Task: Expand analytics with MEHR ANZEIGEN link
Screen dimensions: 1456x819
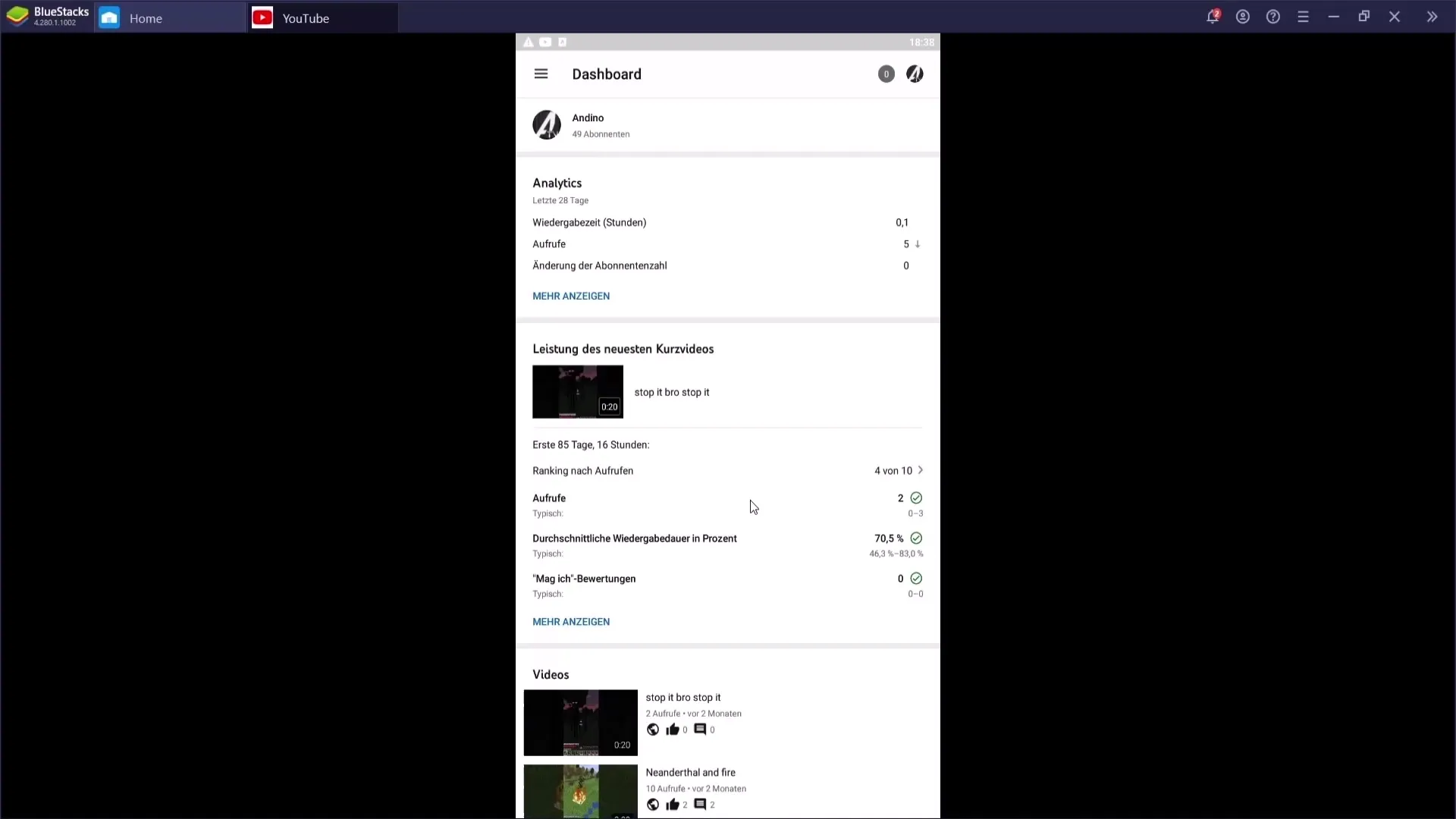Action: pyautogui.click(x=571, y=295)
